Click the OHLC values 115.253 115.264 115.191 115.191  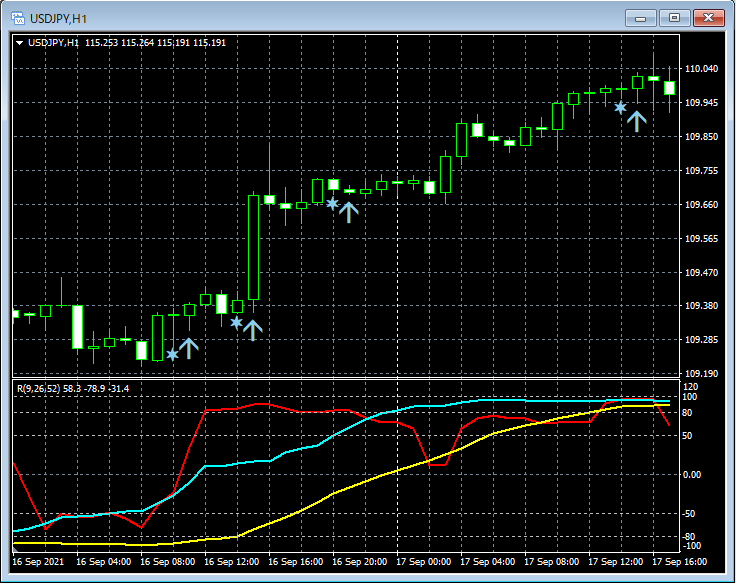155,43
